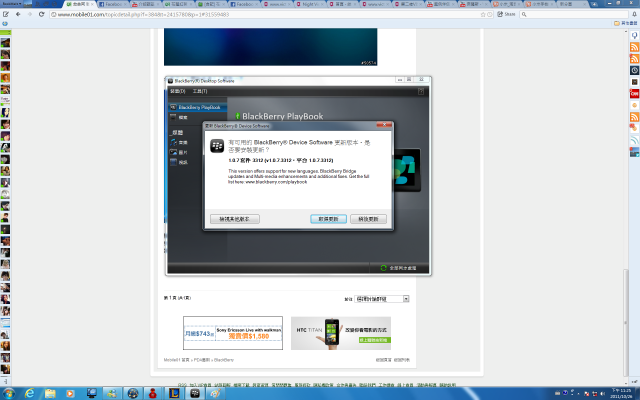This screenshot has height=400, width=640.
Task: Open the Messenger people icon on taskbar
Action: tap(111, 393)
